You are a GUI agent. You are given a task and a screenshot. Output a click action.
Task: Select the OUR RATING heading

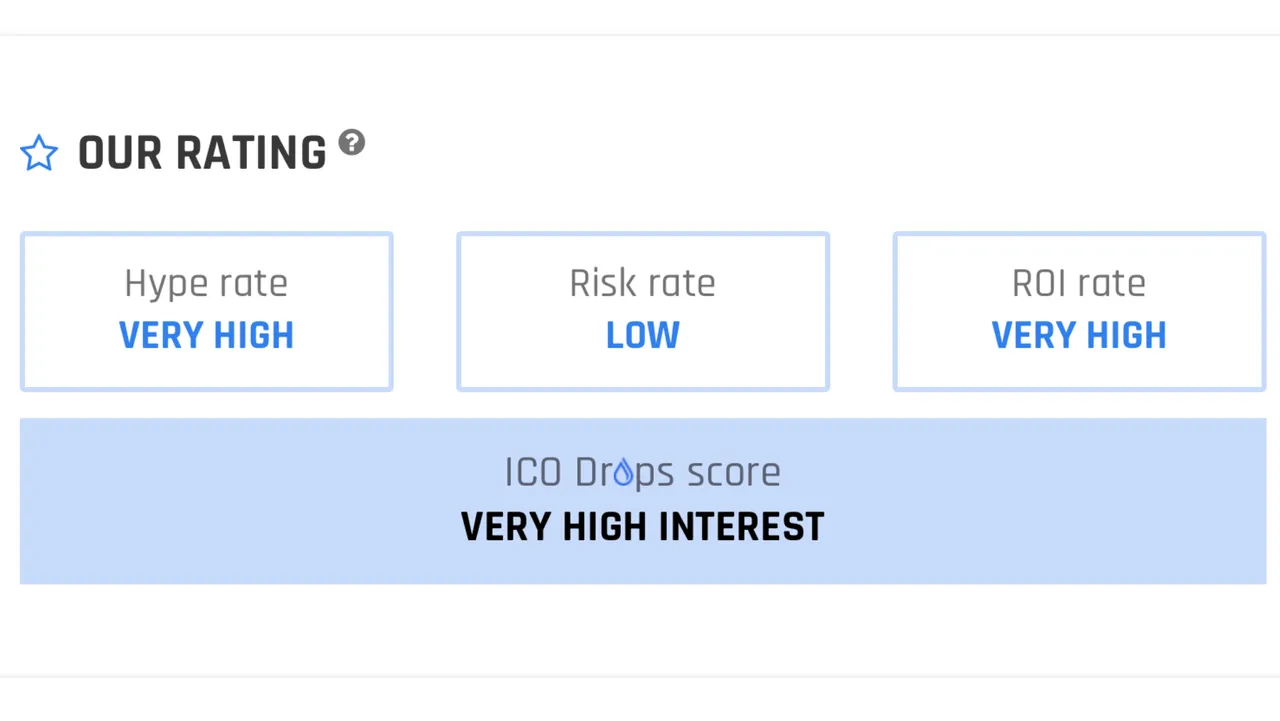click(x=202, y=153)
